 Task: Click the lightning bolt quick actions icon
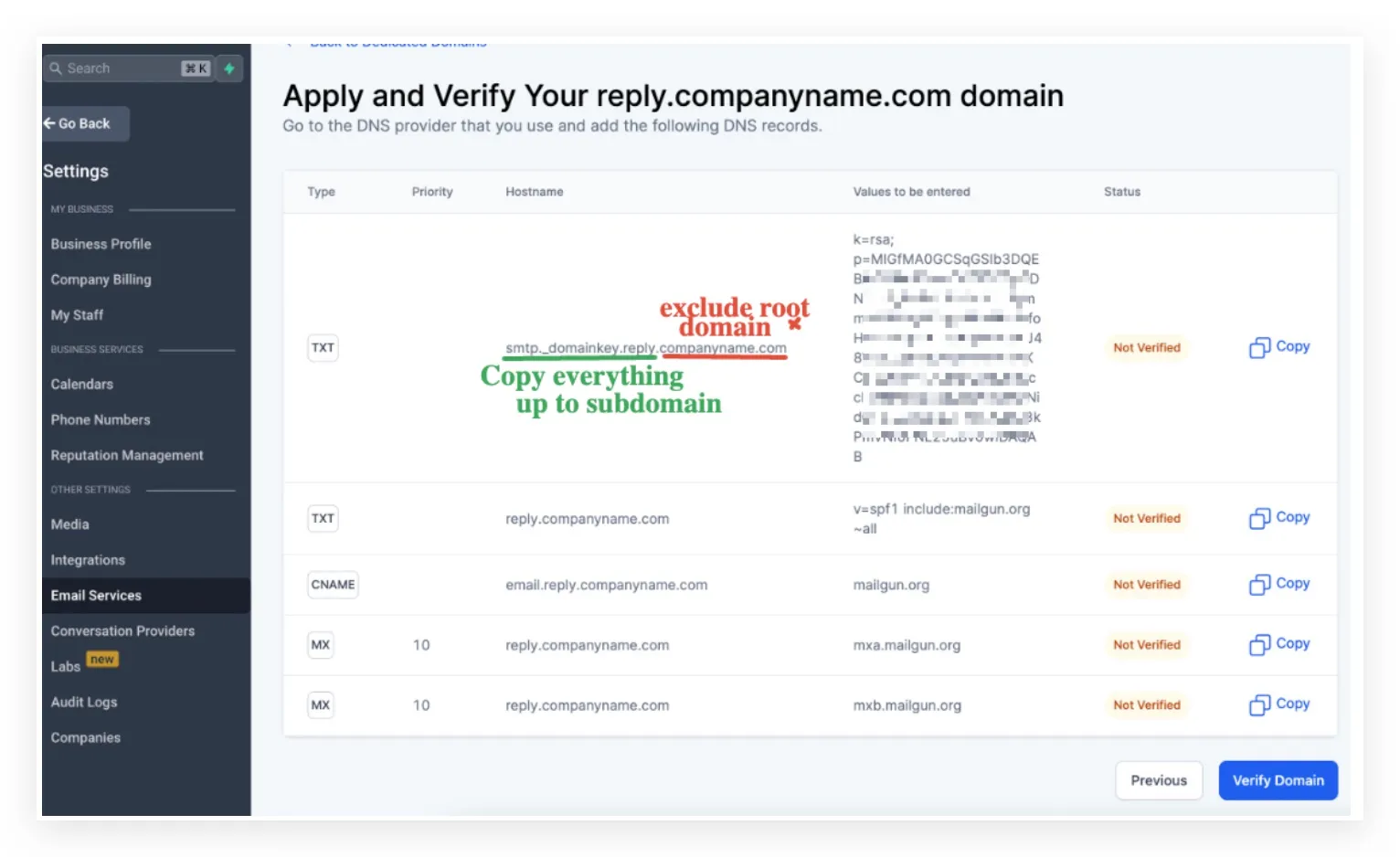click(229, 69)
